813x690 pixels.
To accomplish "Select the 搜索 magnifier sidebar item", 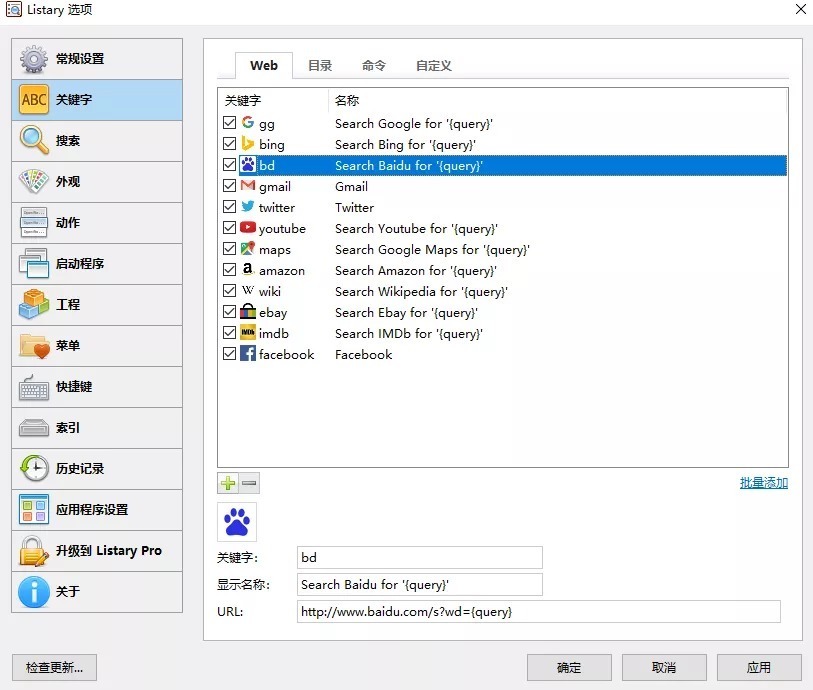I will (97, 141).
